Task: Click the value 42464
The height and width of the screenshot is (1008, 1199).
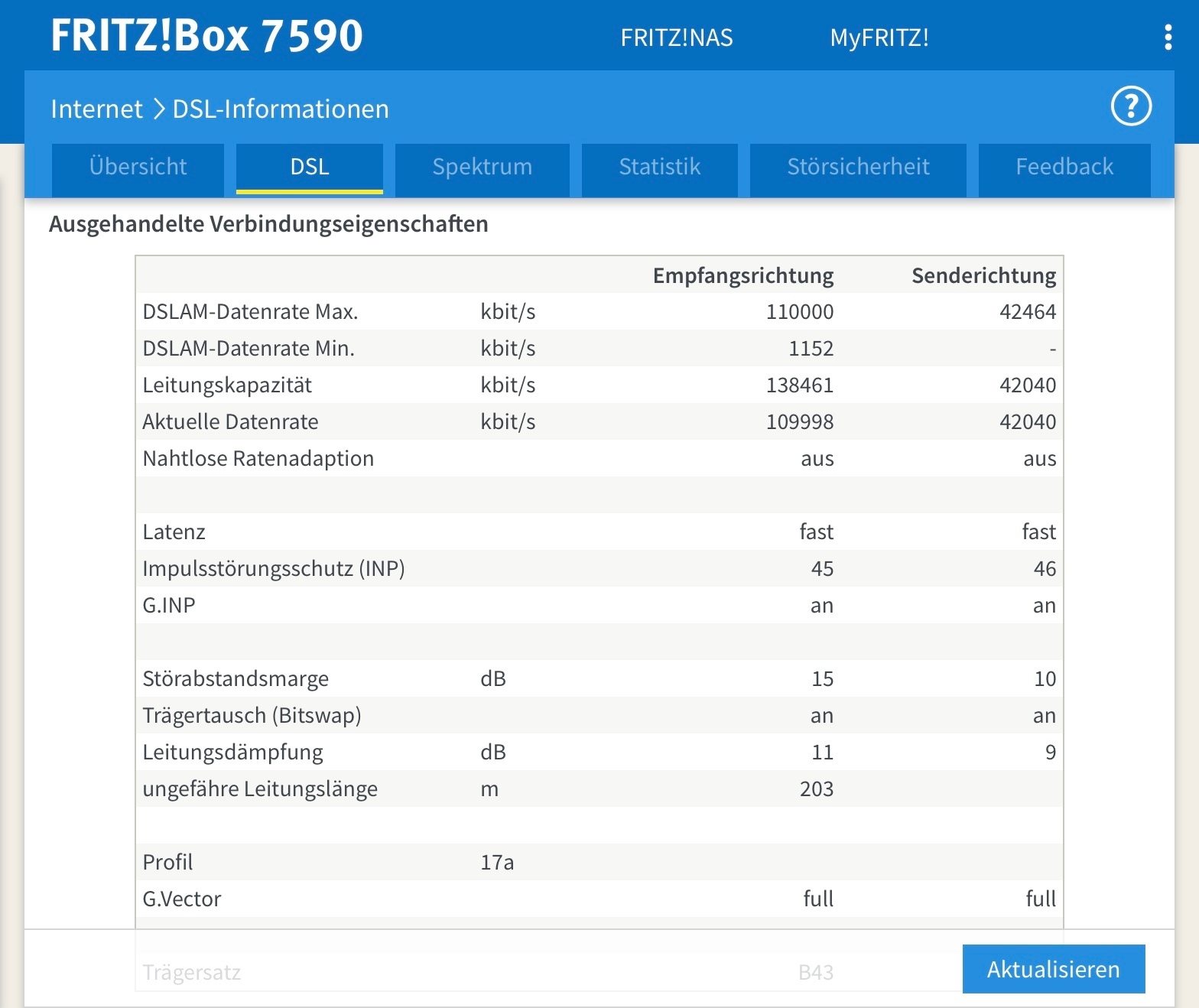Action: (1028, 312)
